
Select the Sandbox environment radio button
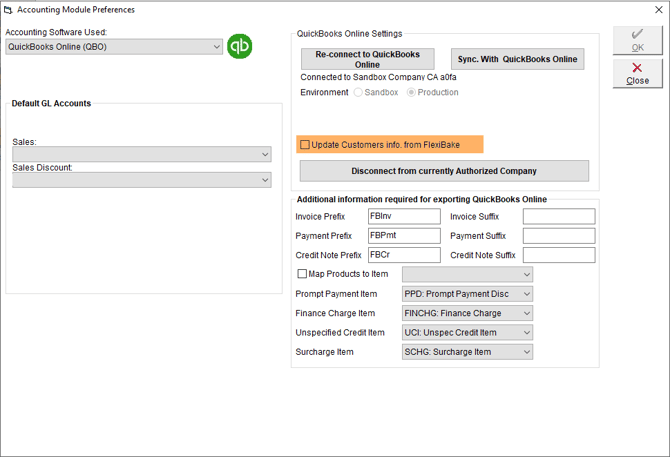click(x=358, y=92)
